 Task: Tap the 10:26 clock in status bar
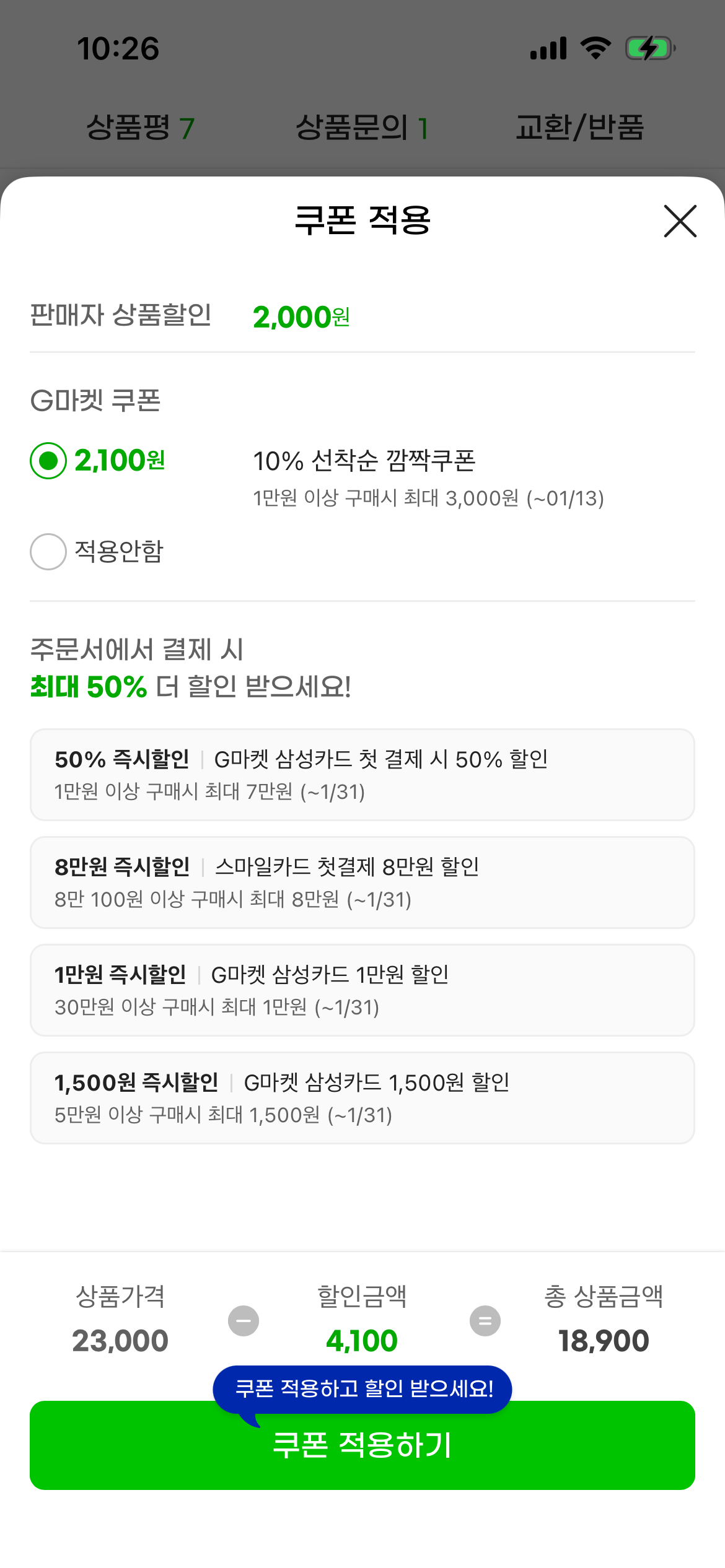[x=118, y=49]
